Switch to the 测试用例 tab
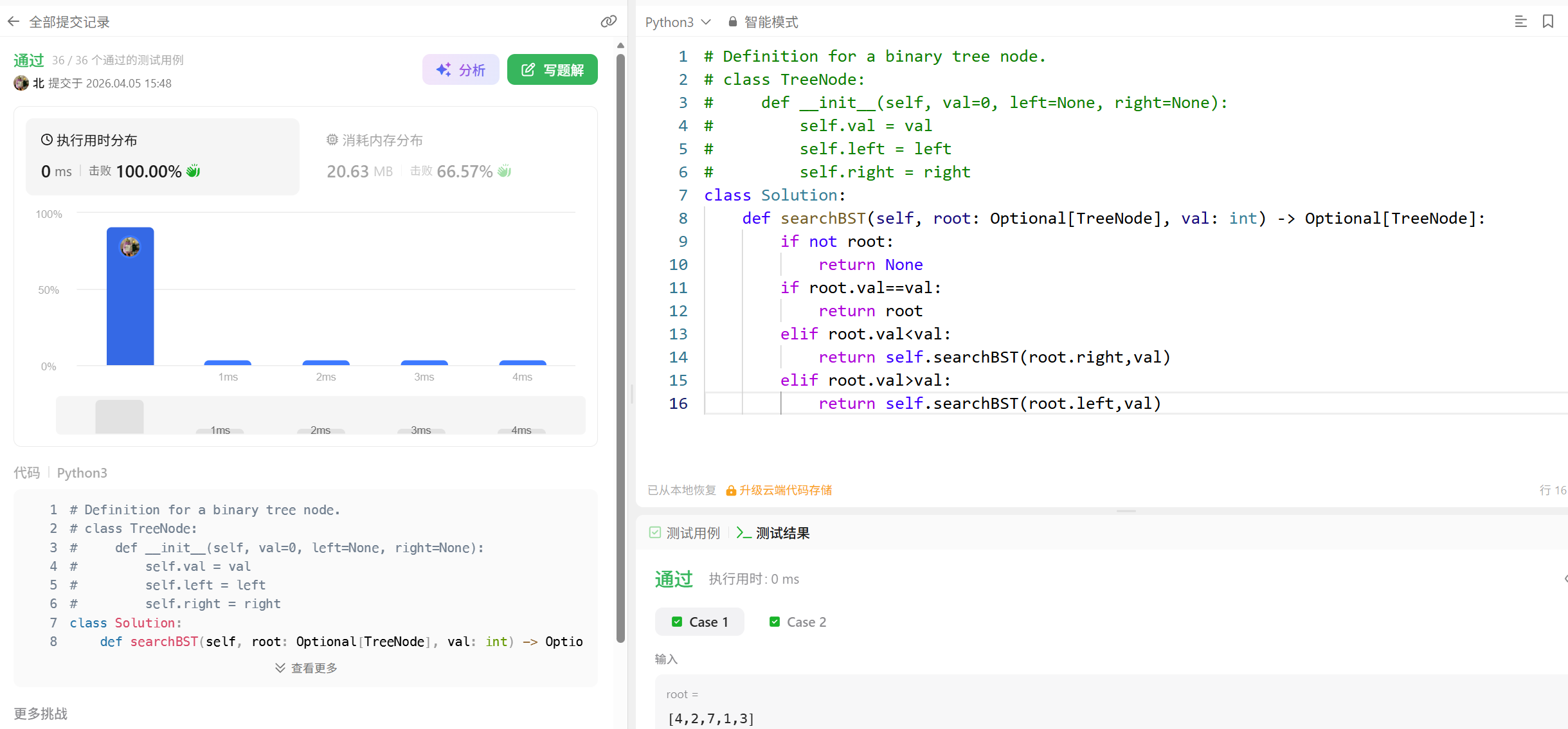 coord(685,533)
